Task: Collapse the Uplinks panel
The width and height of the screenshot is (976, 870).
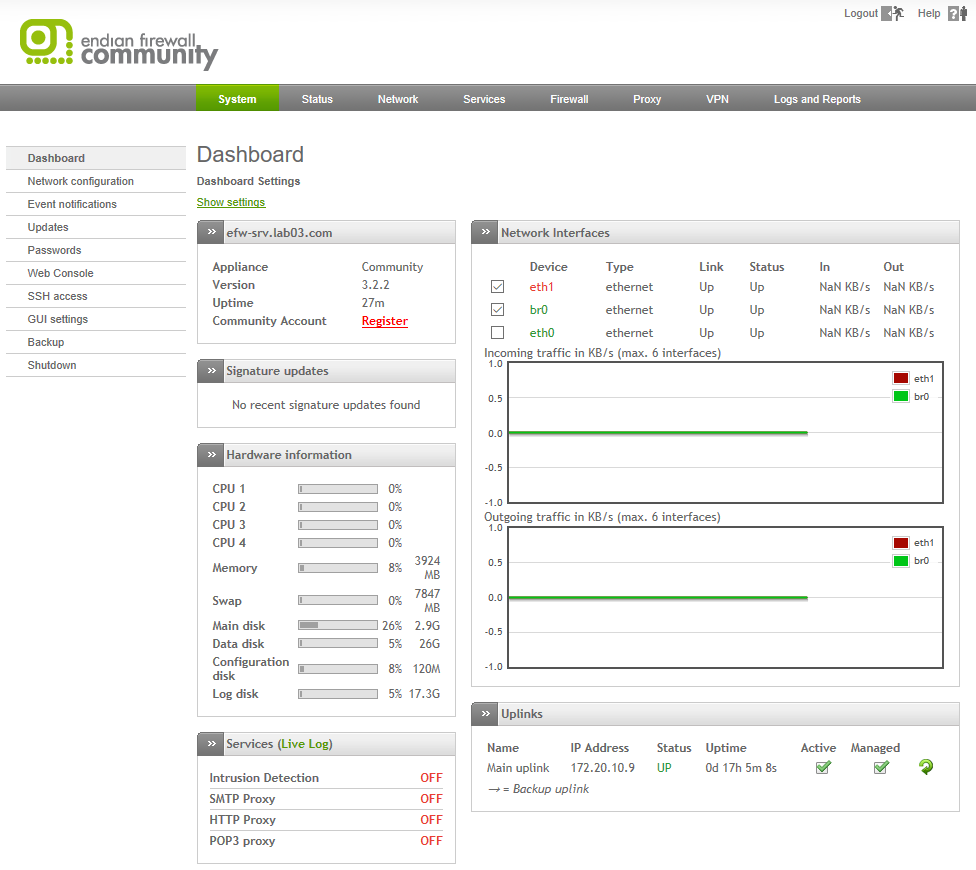Action: pos(486,714)
